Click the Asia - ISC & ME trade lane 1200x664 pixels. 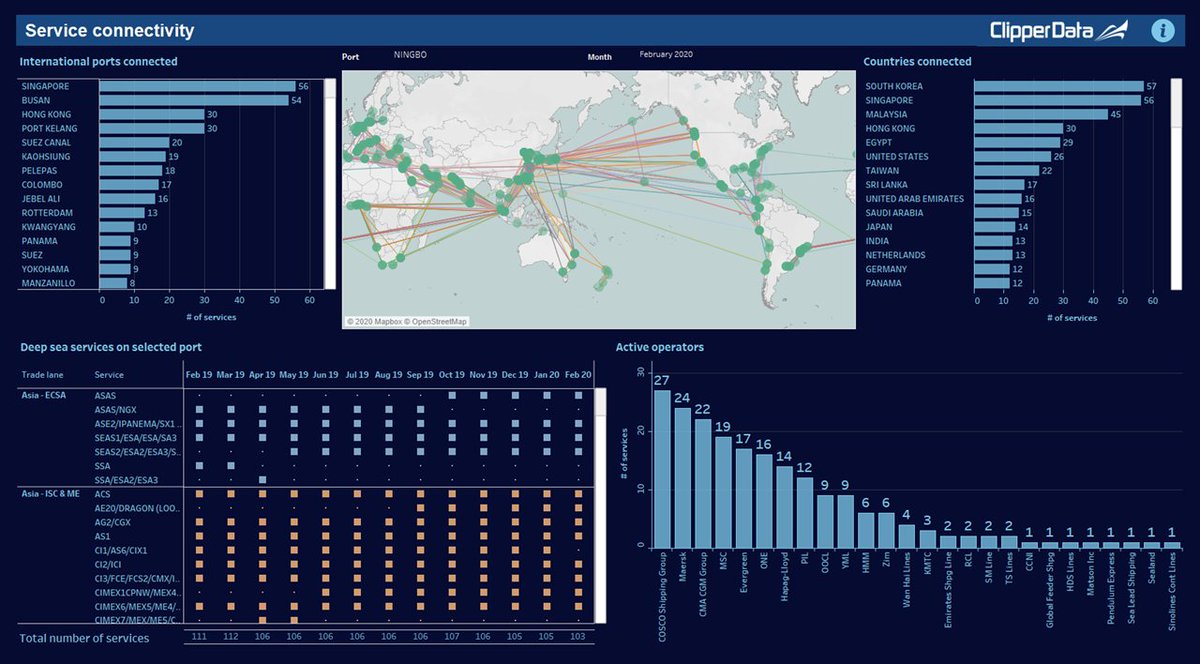pyautogui.click(x=53, y=493)
